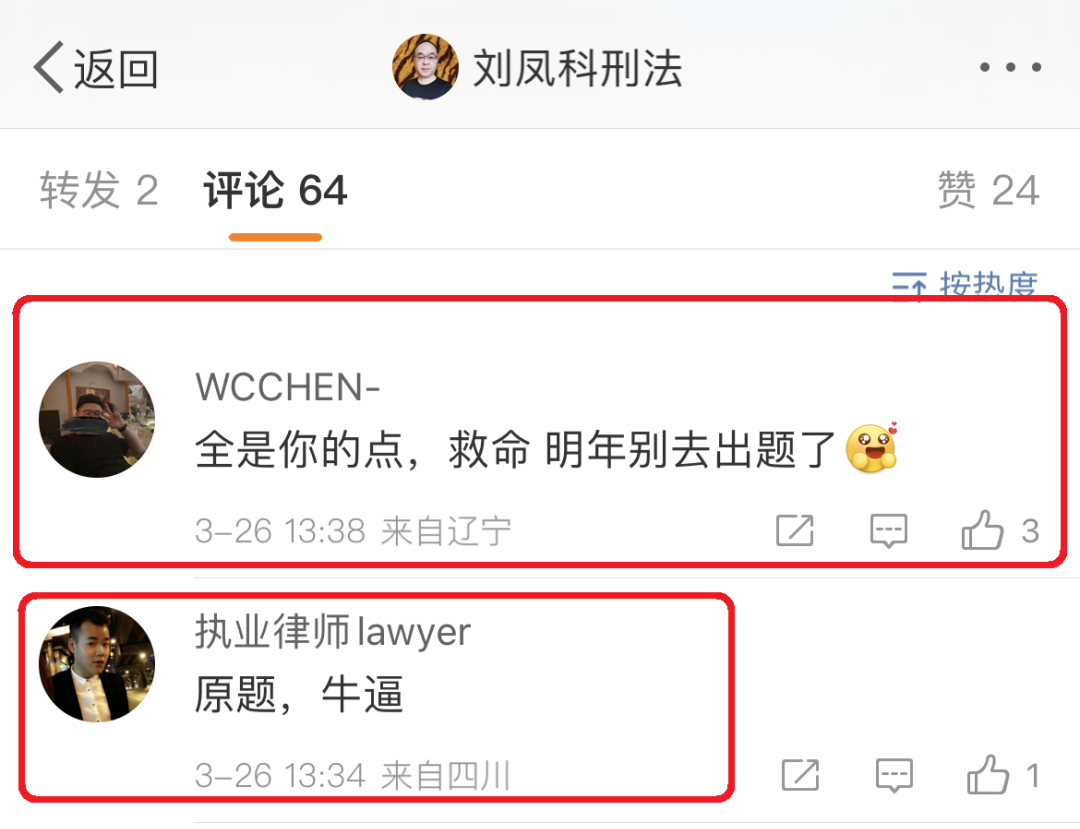Screen dimensions: 1080x829
Task: Open the three-dot more options menu
Action: pos(1010,67)
